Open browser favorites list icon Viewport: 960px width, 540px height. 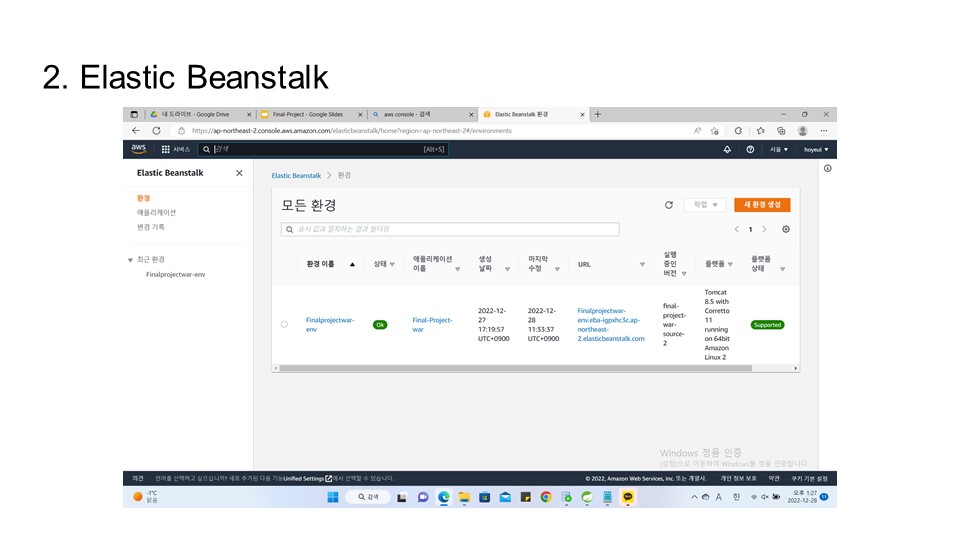tap(760, 130)
